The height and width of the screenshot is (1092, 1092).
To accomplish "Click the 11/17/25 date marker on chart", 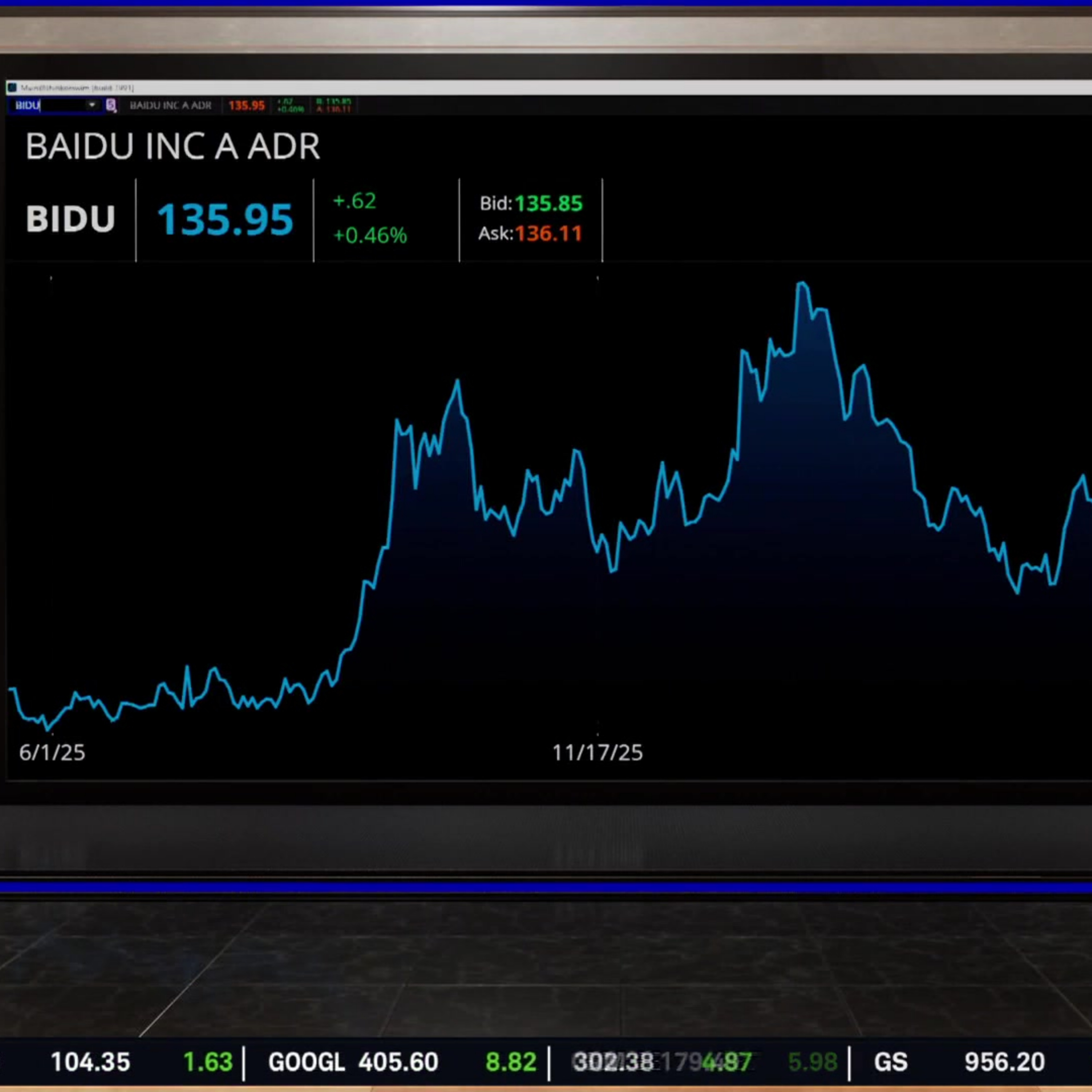I will coord(597,753).
